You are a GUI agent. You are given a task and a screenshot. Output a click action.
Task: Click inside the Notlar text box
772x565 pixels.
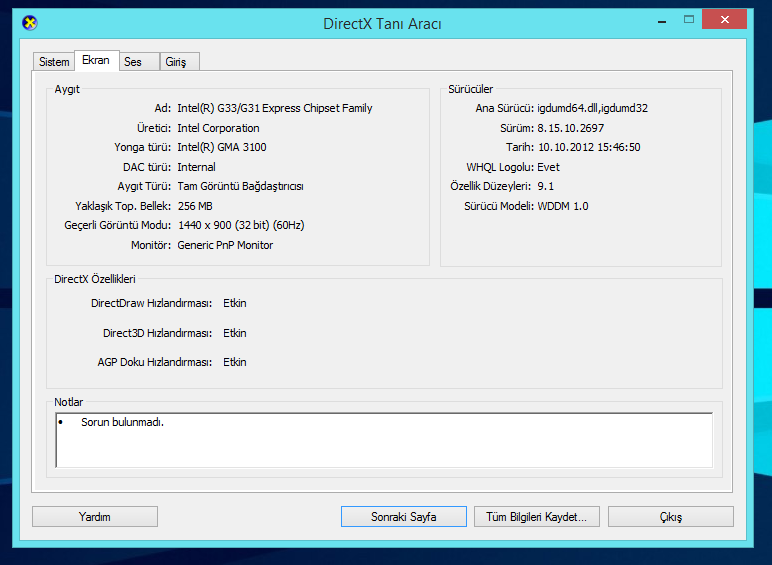pos(384,440)
